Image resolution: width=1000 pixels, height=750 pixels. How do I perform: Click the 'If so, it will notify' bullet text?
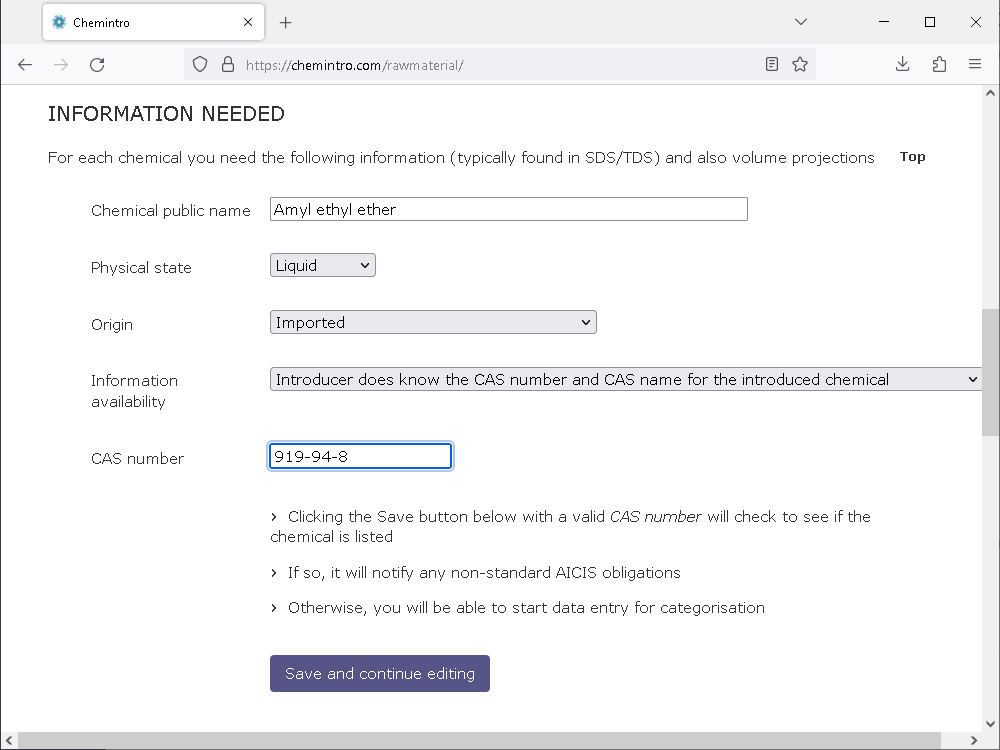tap(484, 573)
